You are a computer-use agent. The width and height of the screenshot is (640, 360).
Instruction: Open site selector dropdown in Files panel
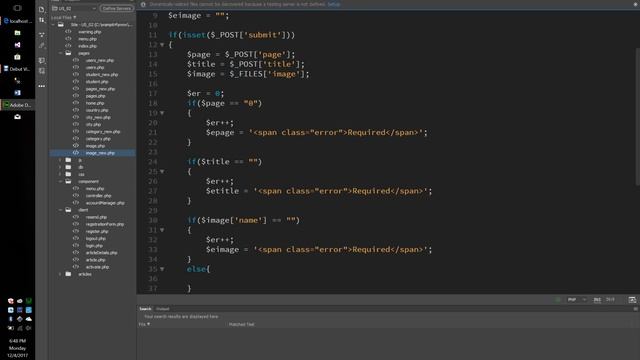coord(74,8)
